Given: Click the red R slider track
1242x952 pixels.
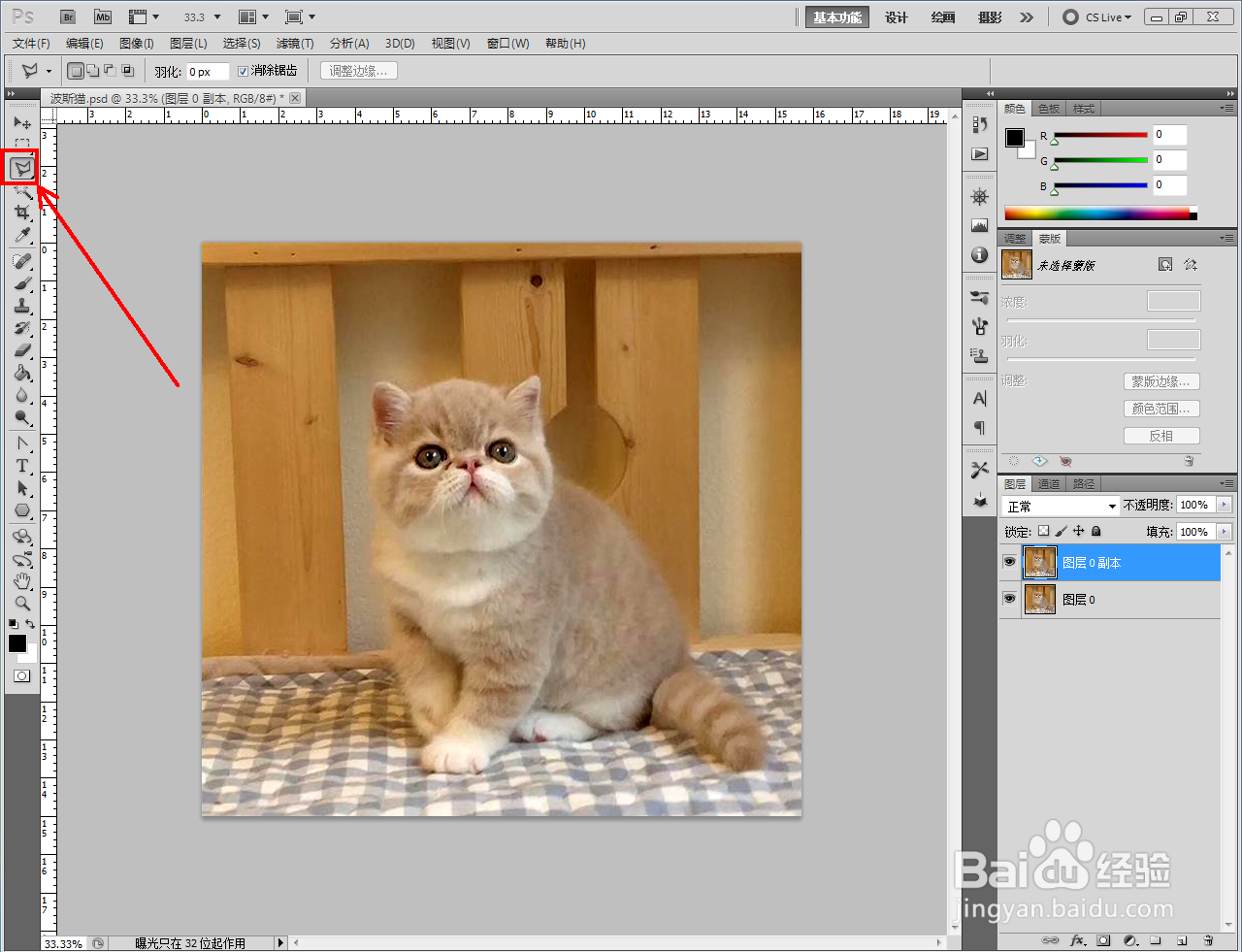Looking at the screenshot, I should [1100, 135].
